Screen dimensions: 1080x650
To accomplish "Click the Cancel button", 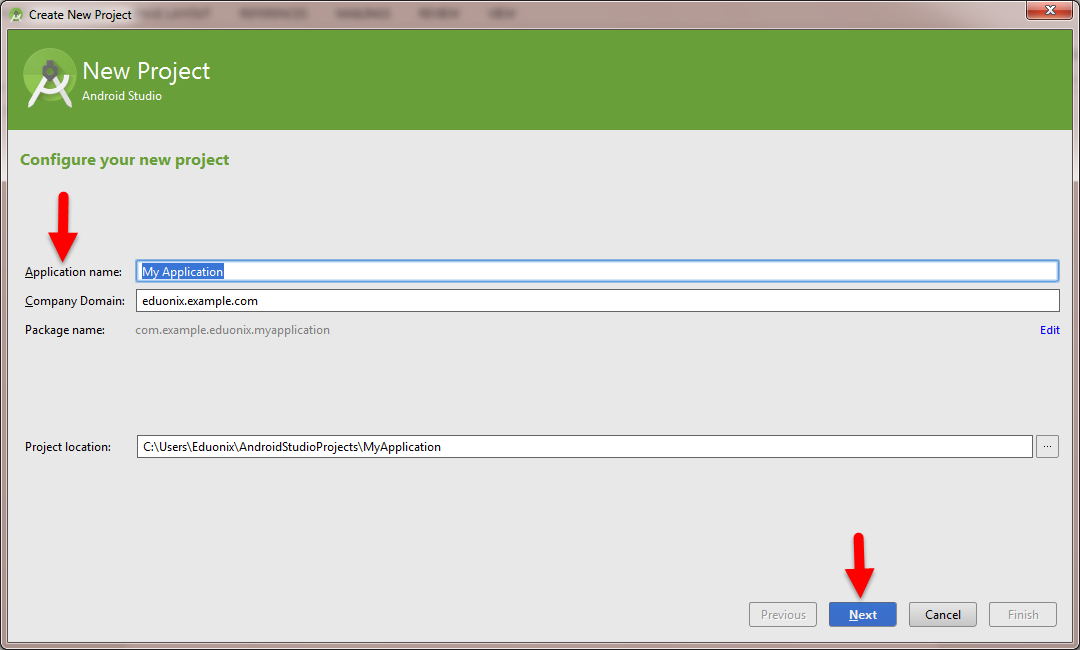I will click(942, 614).
